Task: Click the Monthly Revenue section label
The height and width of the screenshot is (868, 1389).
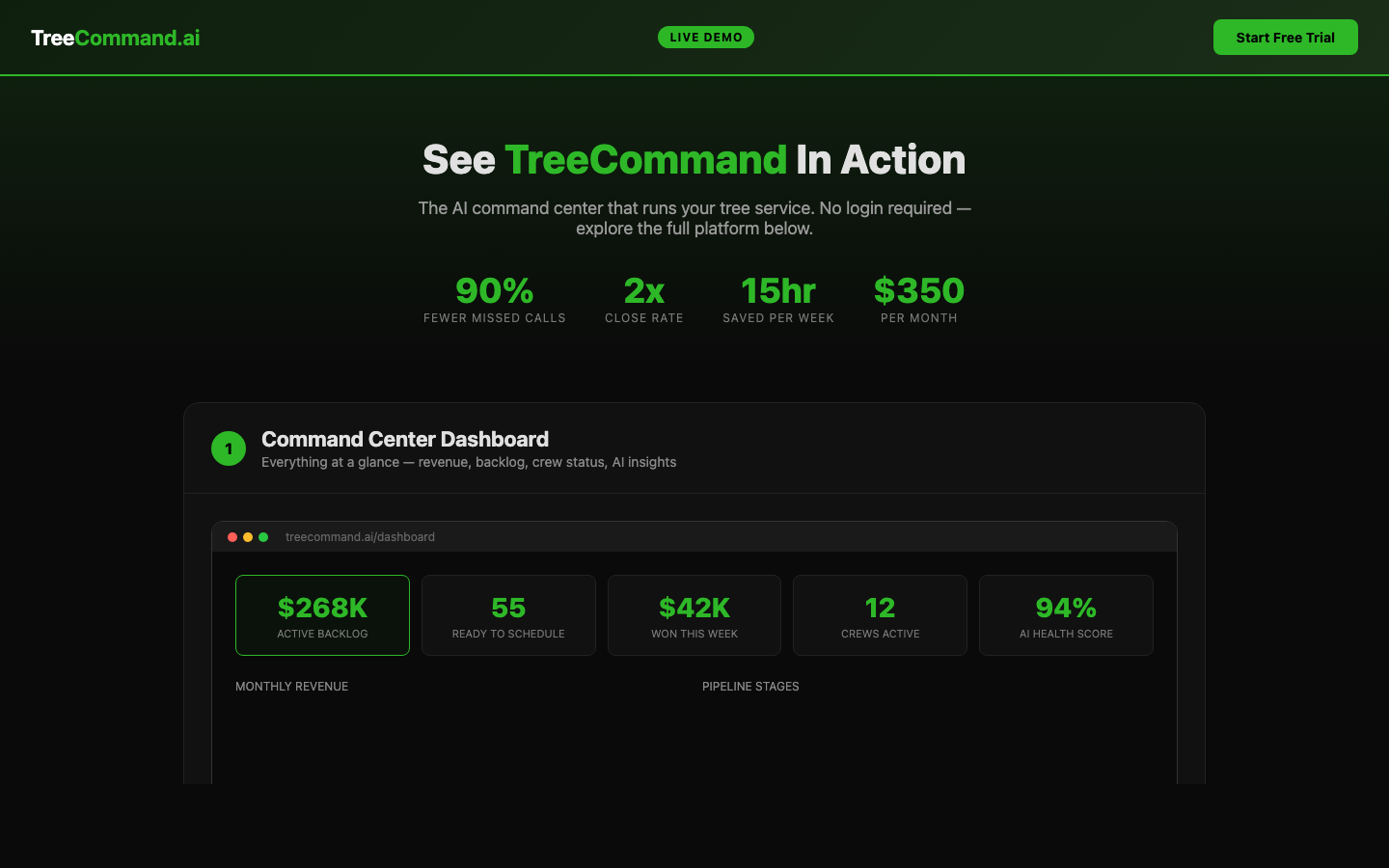Action: tap(292, 687)
